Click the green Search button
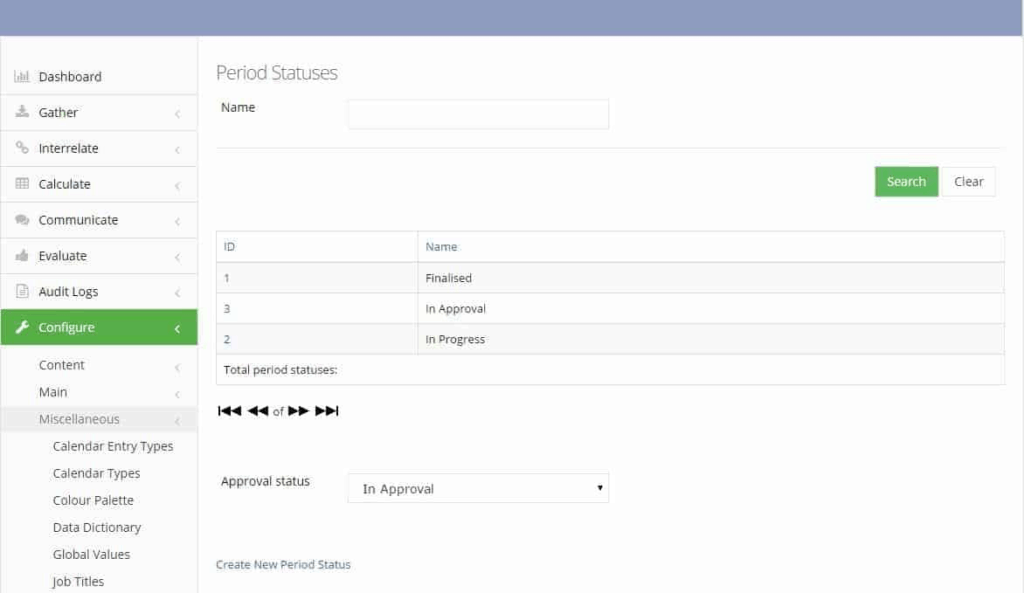This screenshot has height=593, width=1024. [x=906, y=182]
